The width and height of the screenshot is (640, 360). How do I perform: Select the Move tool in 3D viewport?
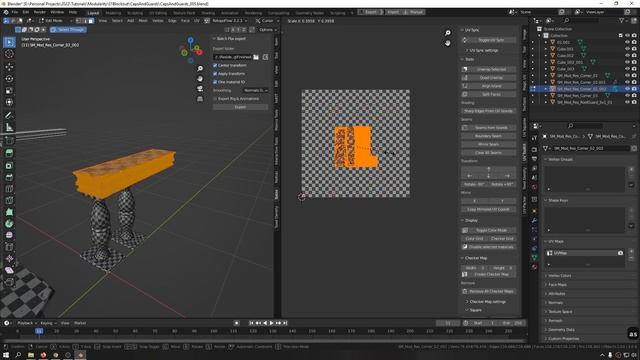click(x=9, y=67)
